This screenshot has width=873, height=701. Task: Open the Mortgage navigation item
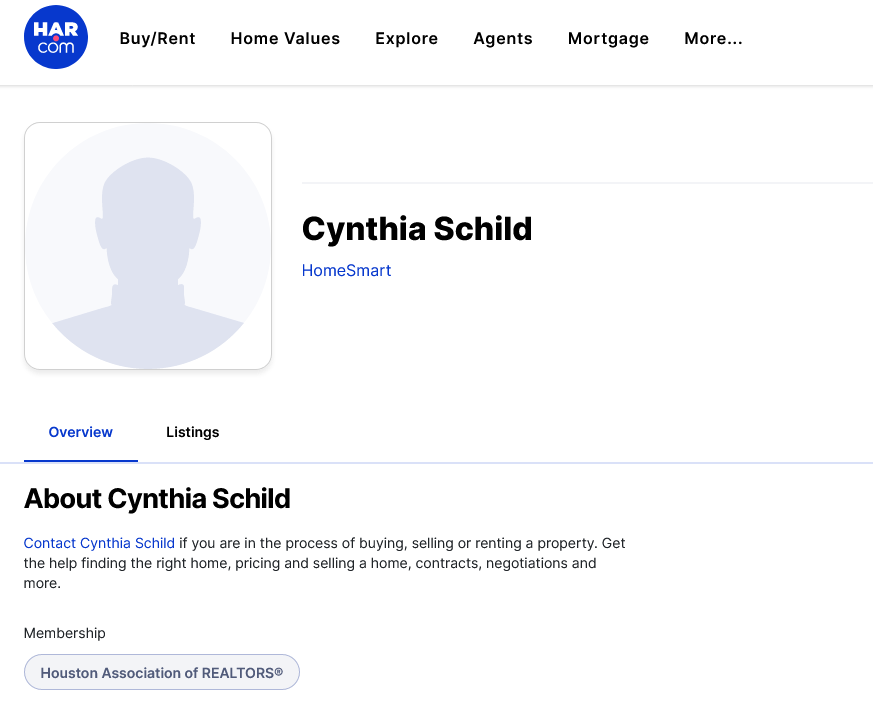609,38
